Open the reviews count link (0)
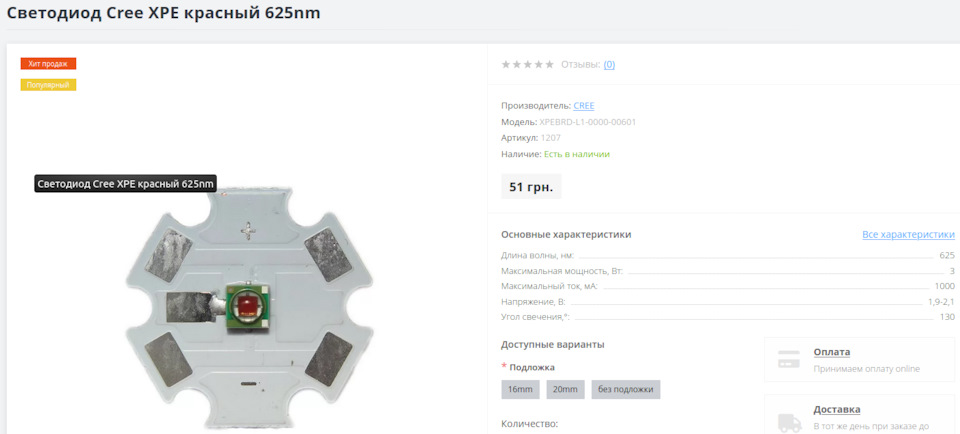The image size is (960, 434). (609, 64)
